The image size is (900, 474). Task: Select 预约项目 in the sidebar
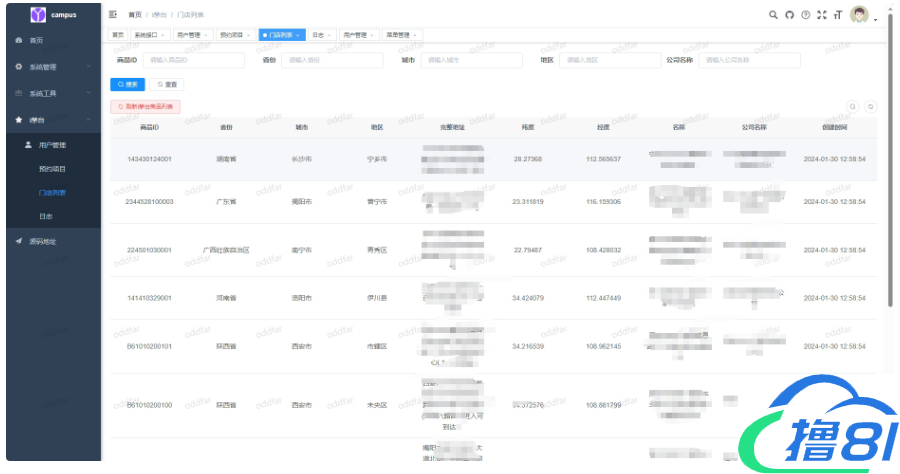tap(52, 169)
